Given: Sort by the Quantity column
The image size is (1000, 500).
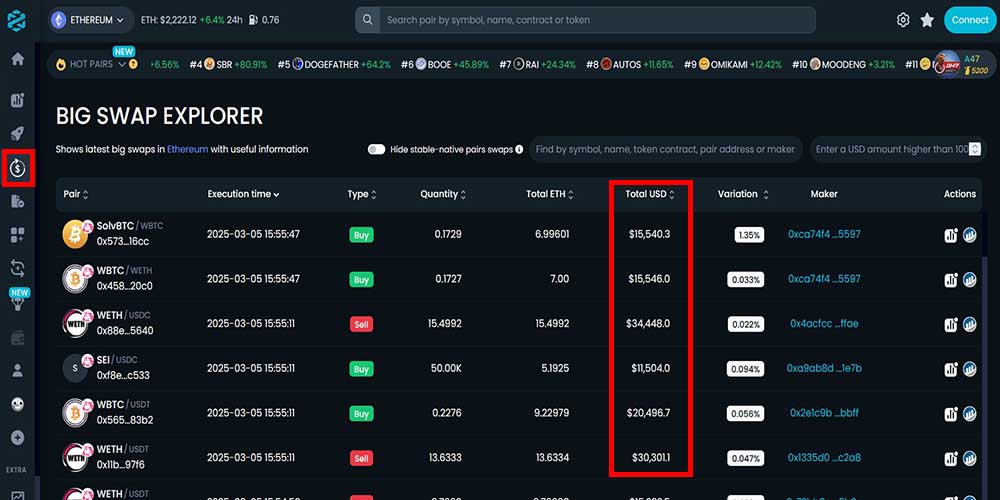Looking at the screenshot, I should [443, 194].
